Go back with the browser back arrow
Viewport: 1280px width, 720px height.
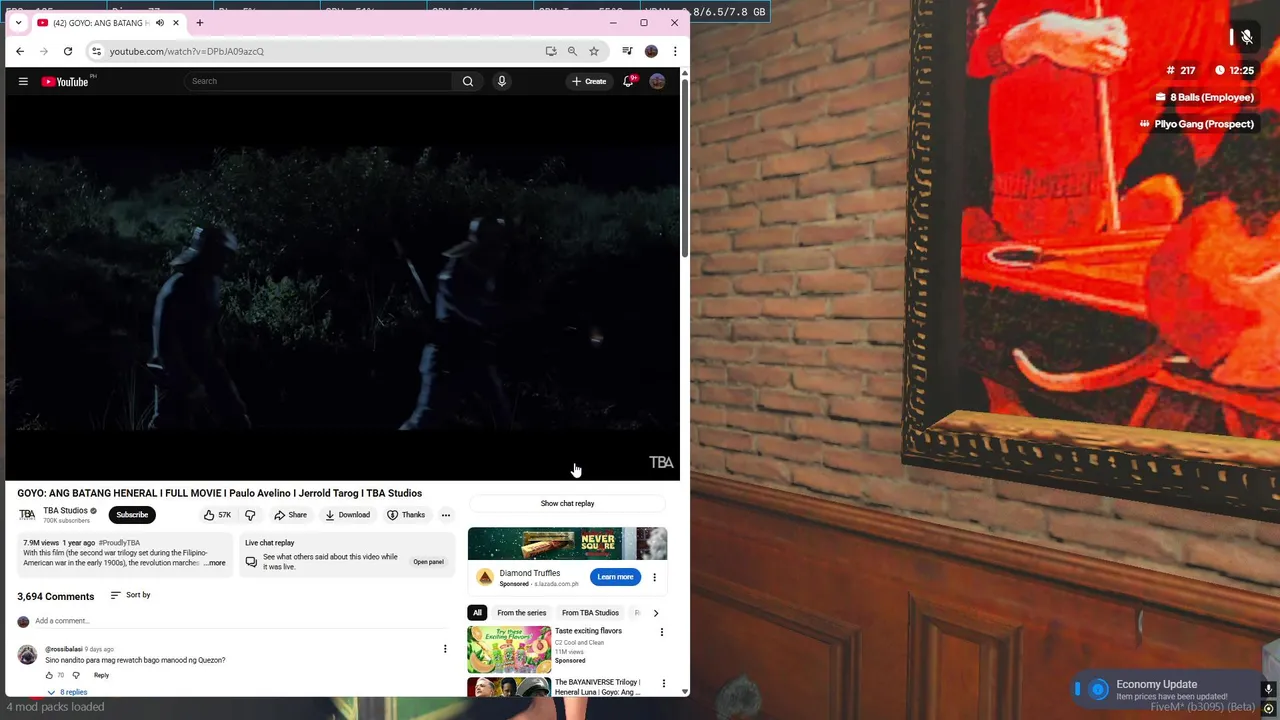pos(20,51)
